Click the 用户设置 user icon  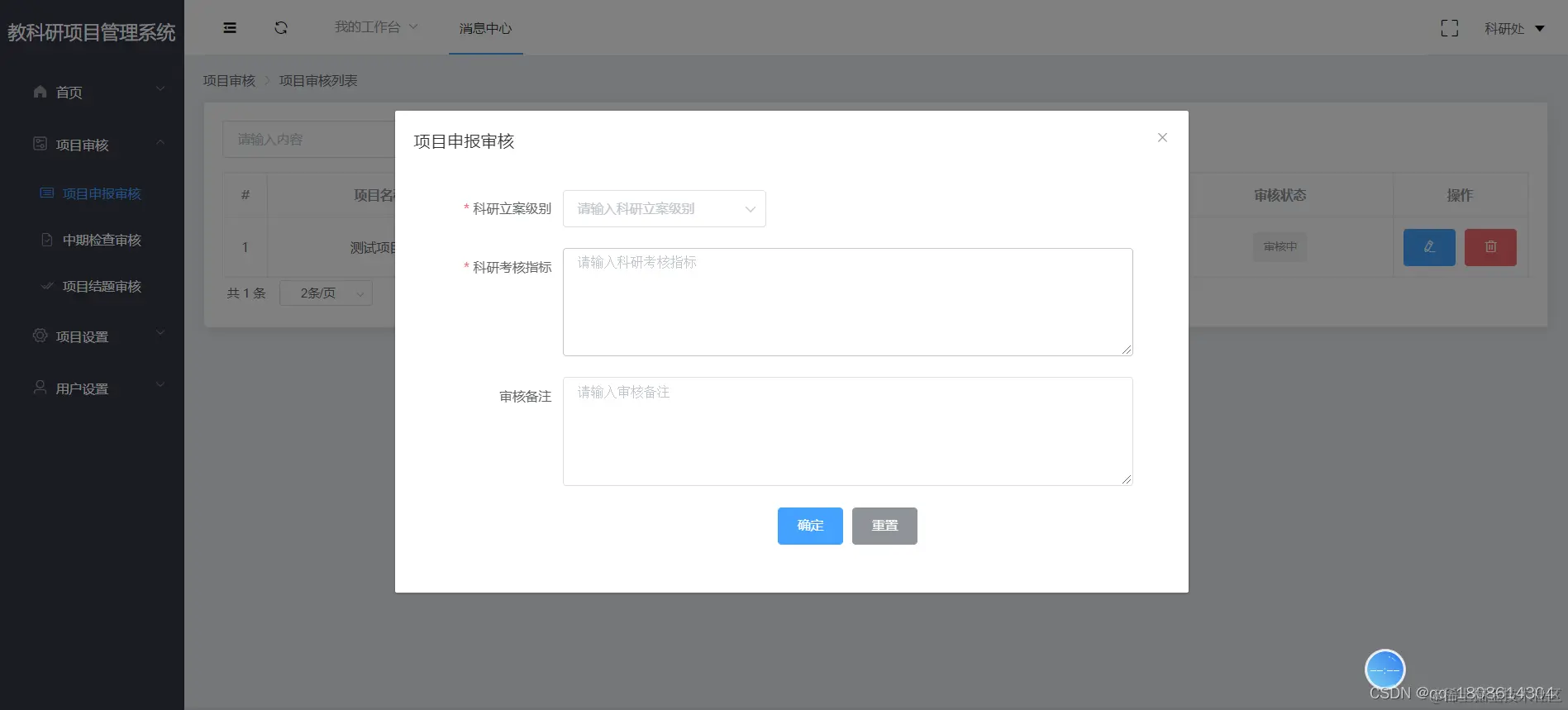[x=40, y=388]
